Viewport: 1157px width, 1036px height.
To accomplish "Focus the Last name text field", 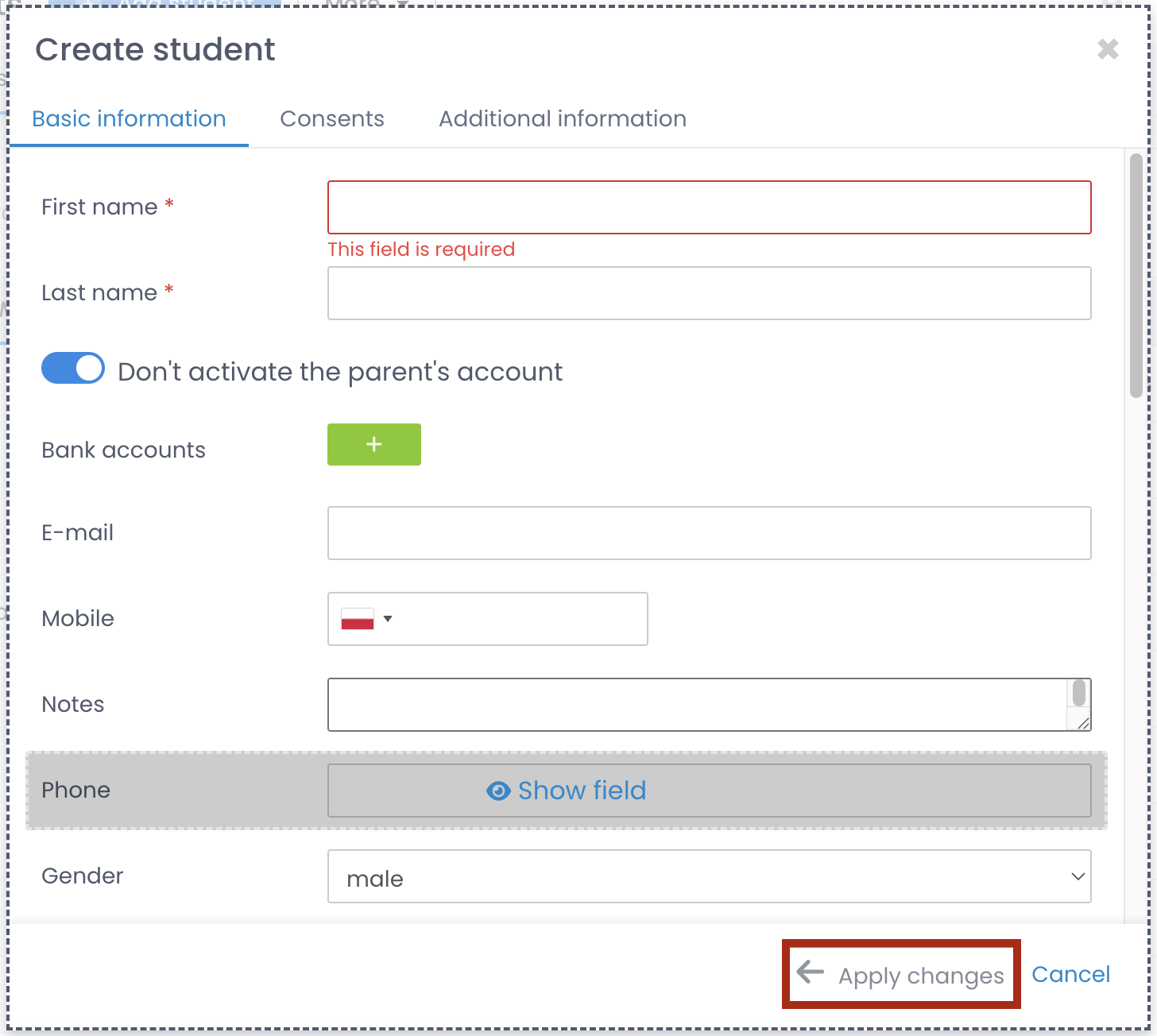I will pyautogui.click(x=709, y=293).
